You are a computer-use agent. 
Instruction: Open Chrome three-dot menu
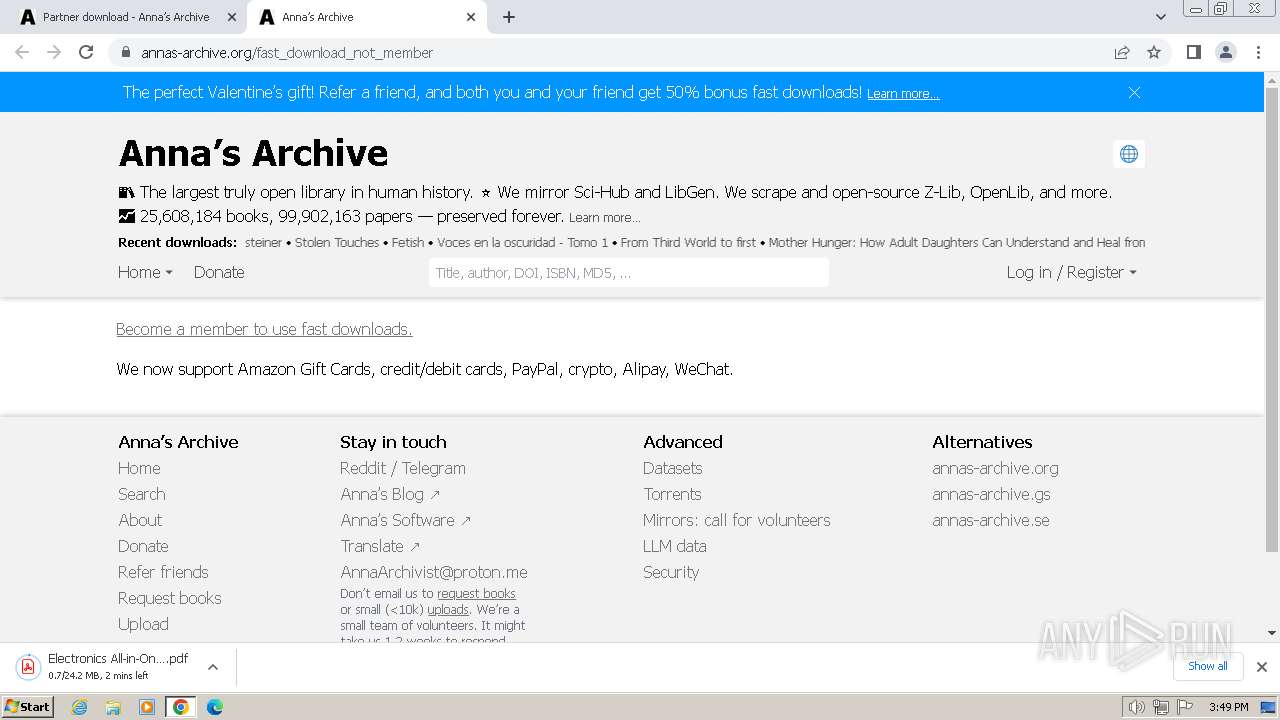pos(1258,52)
